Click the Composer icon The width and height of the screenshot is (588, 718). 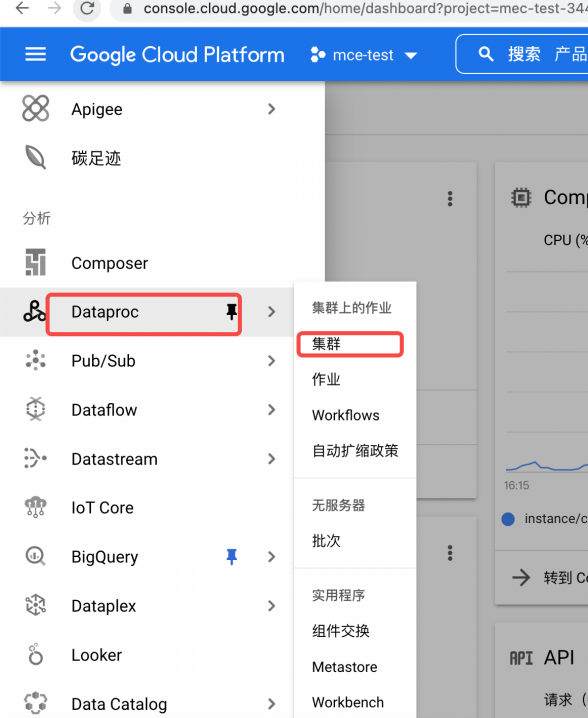pos(35,262)
